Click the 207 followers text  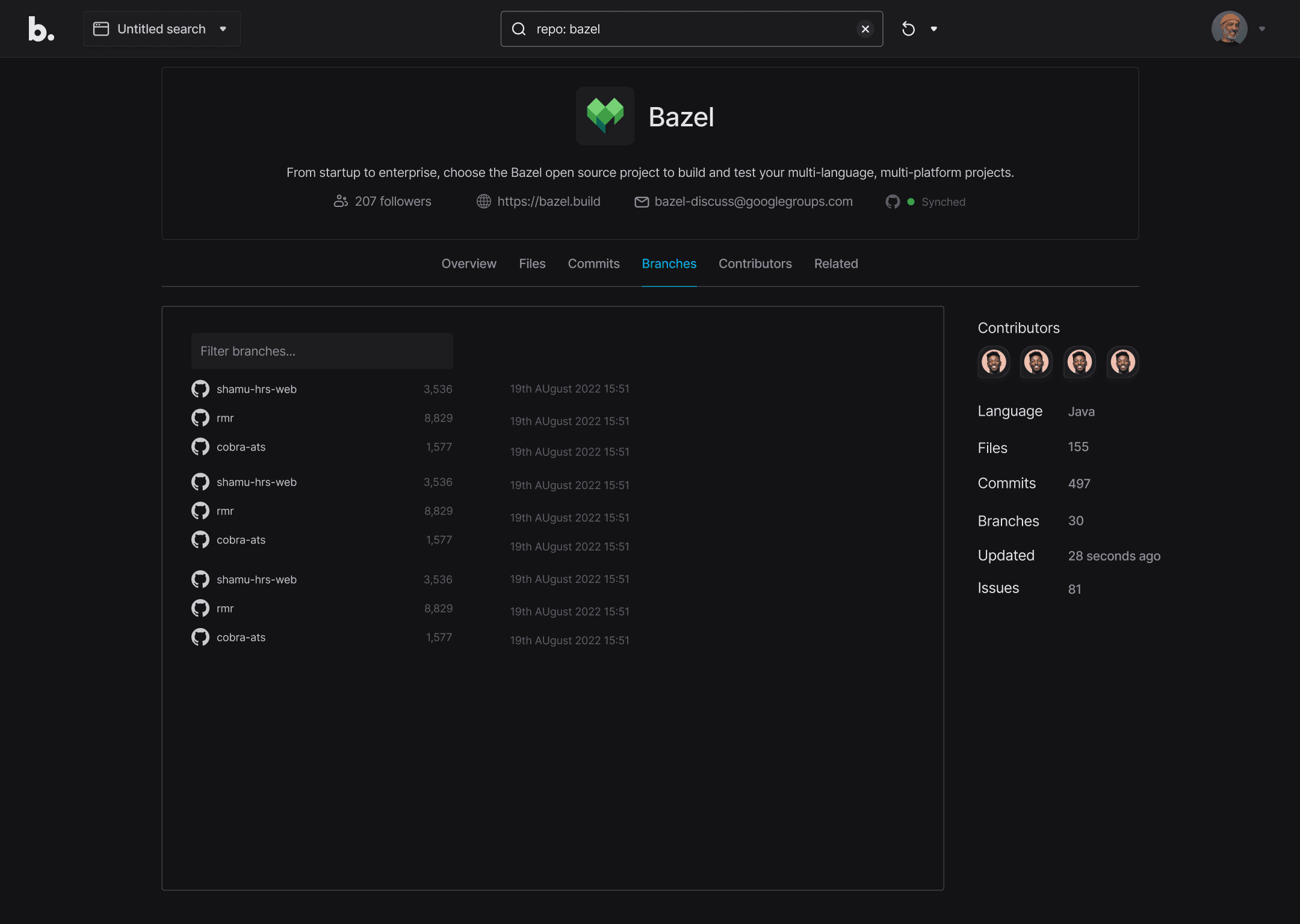(x=393, y=202)
